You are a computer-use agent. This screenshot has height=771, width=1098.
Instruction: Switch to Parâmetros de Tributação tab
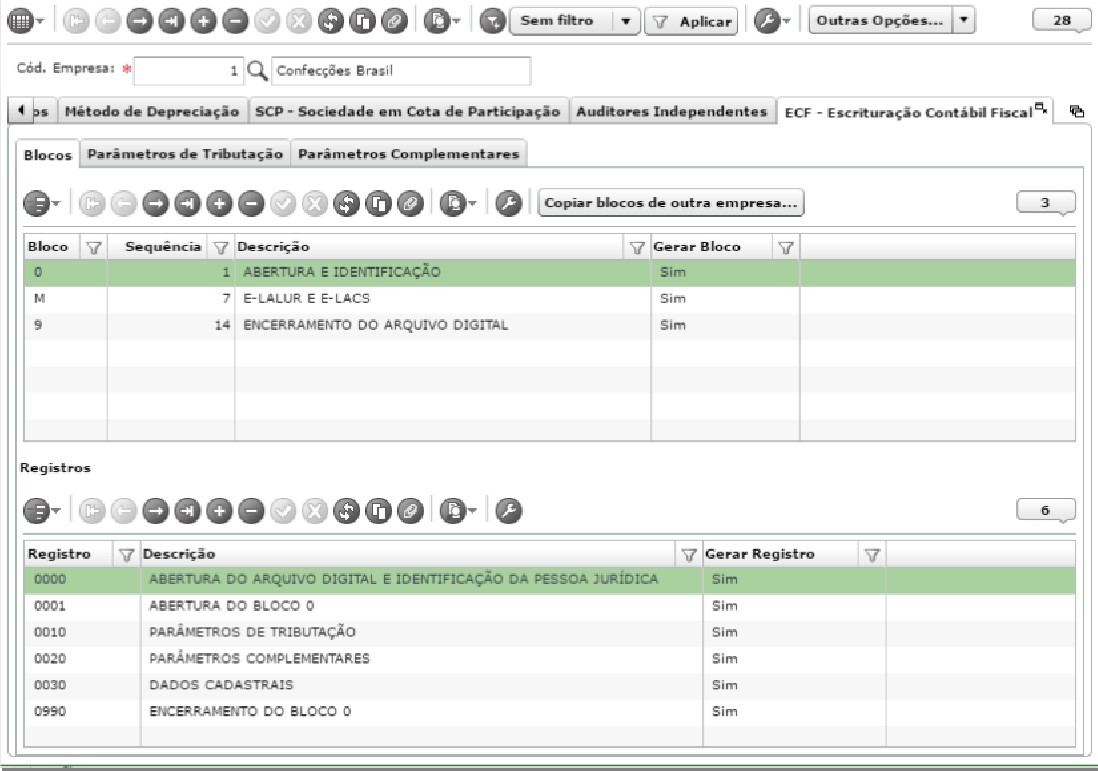pyautogui.click(x=185, y=154)
